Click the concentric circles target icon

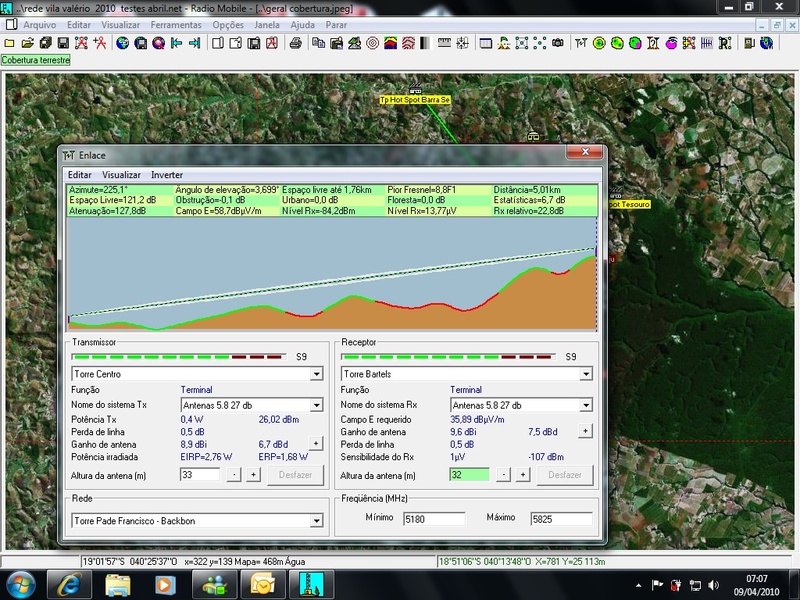[372, 43]
